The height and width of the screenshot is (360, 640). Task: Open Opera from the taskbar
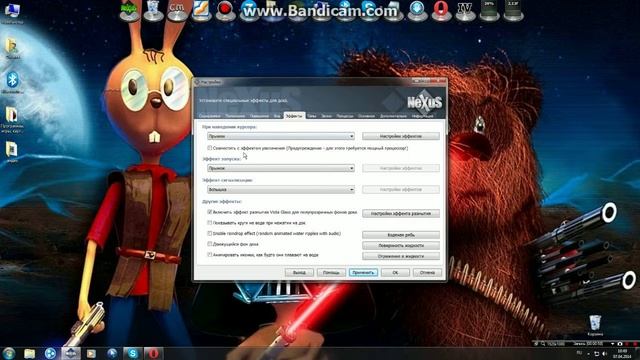tap(154, 353)
